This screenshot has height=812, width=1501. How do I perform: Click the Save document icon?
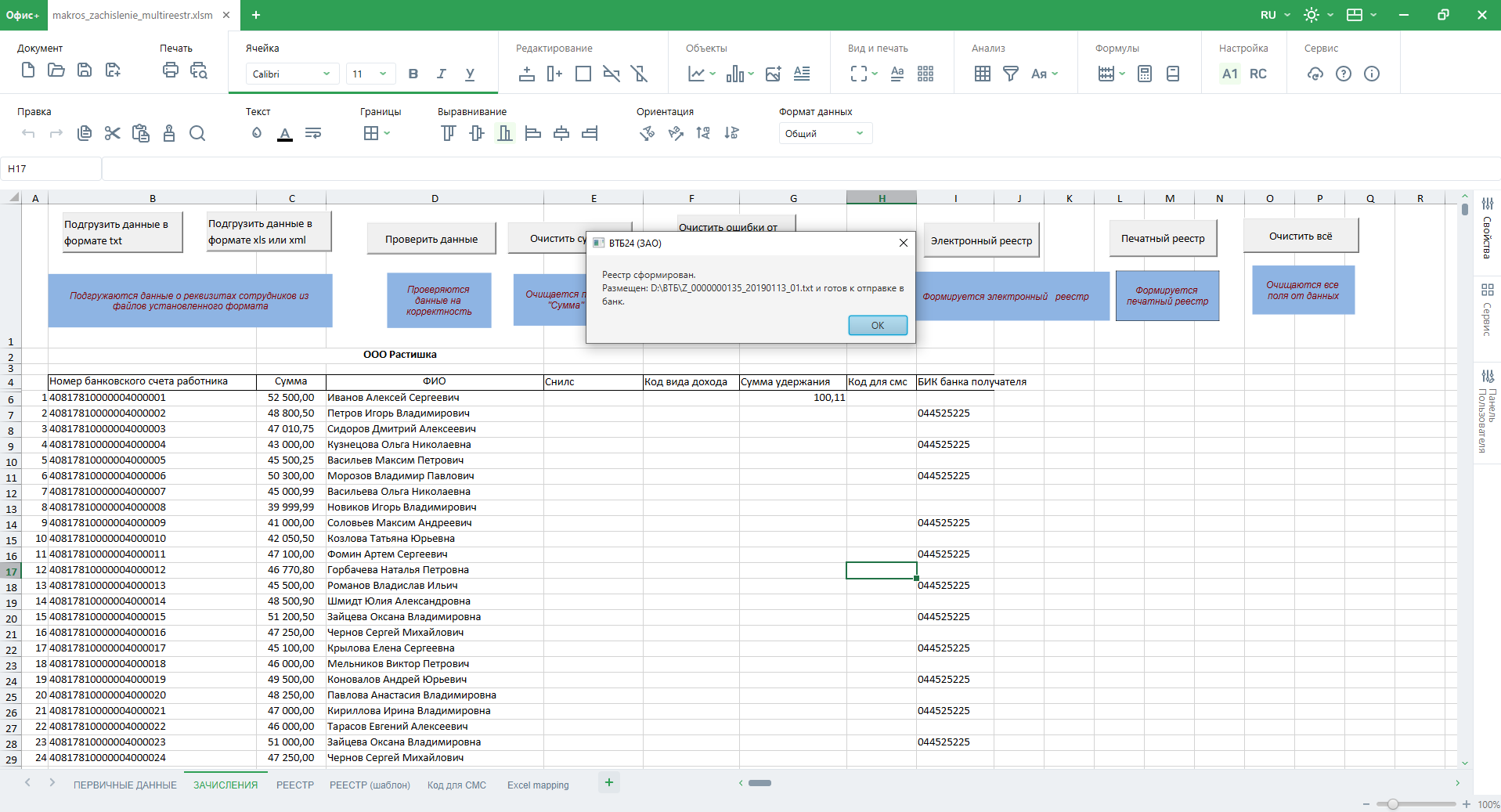(x=85, y=70)
